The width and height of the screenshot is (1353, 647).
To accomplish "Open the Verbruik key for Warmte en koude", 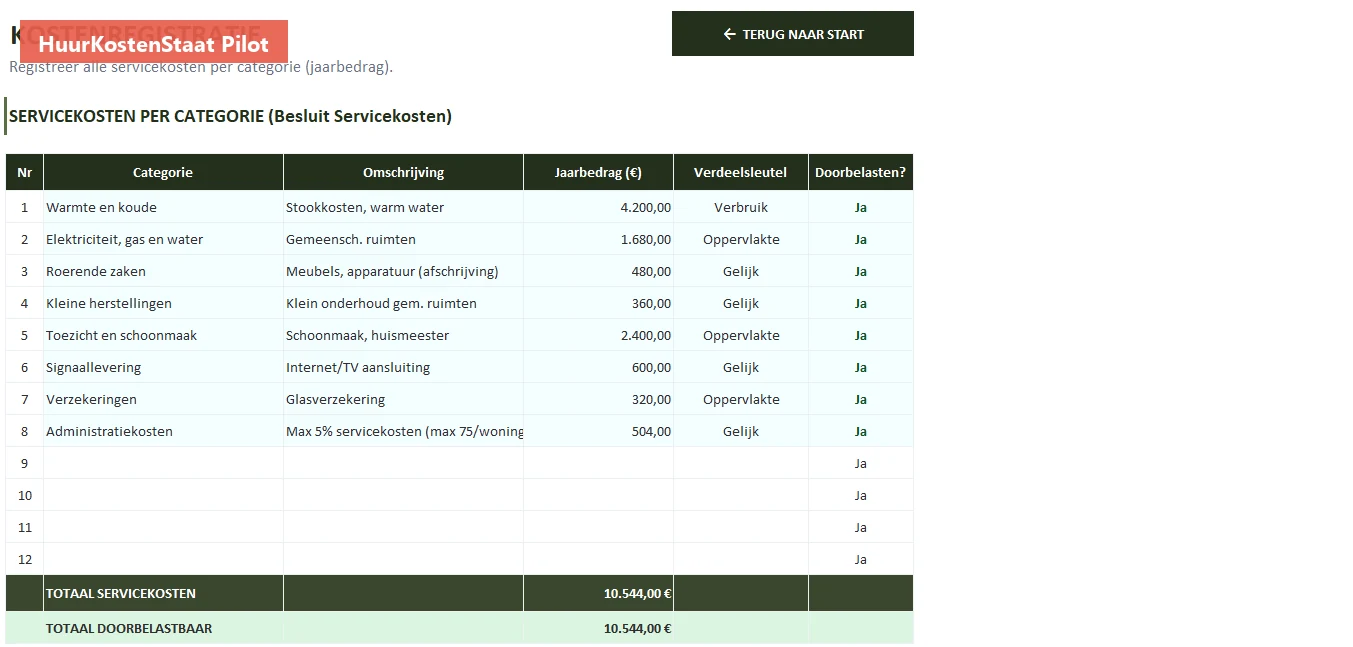I will point(741,207).
